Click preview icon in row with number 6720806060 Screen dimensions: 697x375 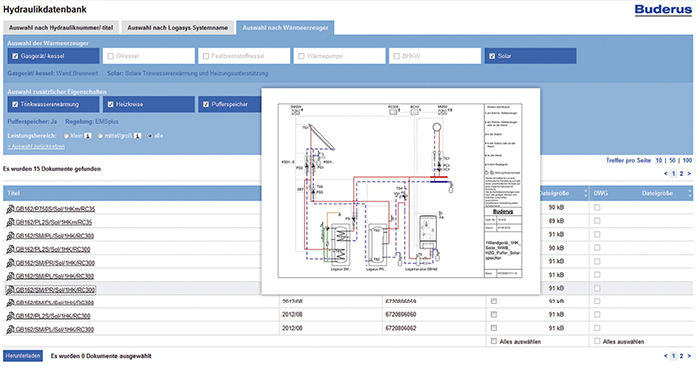[x=10, y=316]
